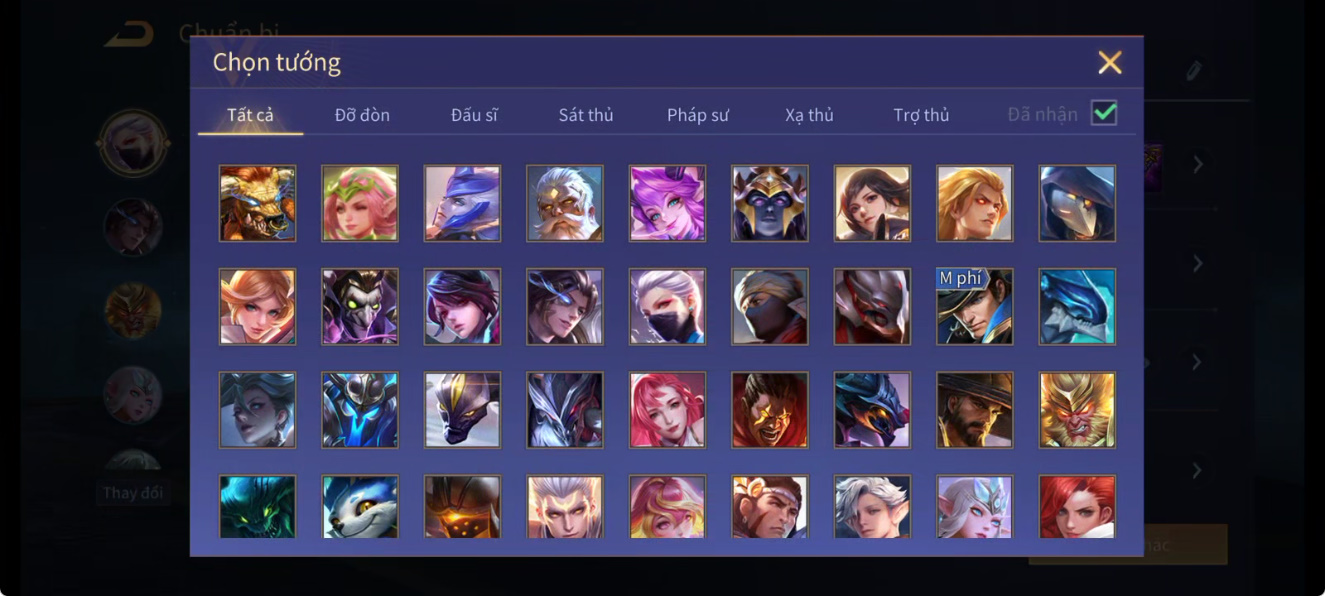The height and width of the screenshot is (596, 1325).
Task: Choose the orange beast hero in first slot
Action: click(257, 203)
